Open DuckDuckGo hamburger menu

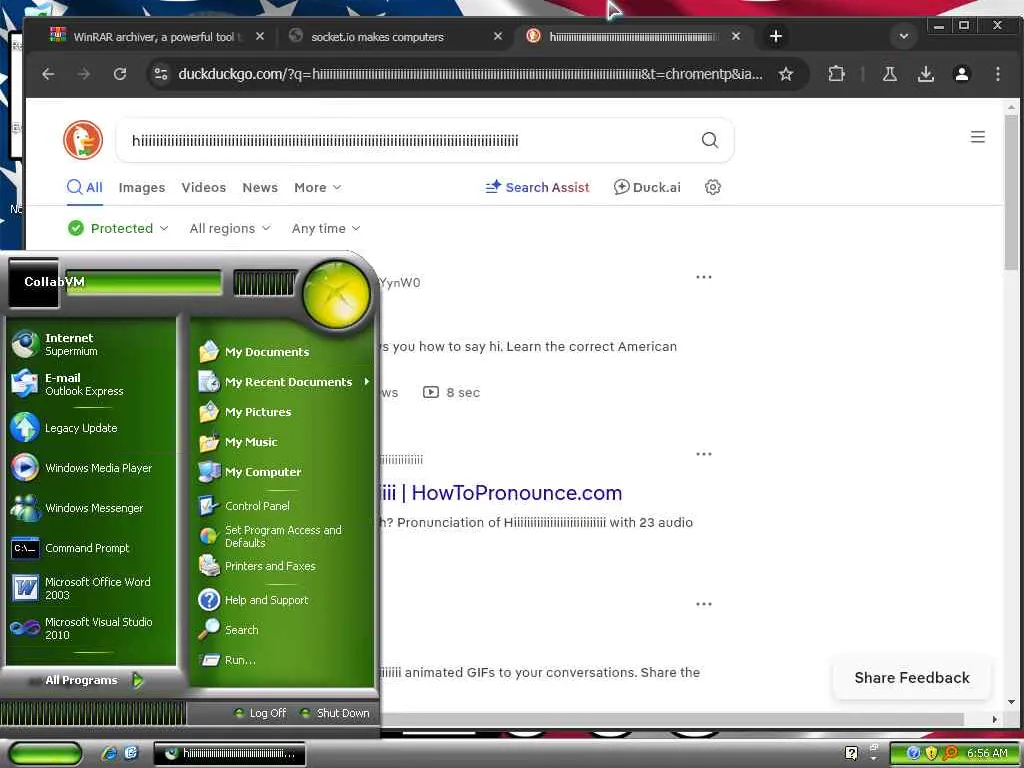[x=978, y=136]
